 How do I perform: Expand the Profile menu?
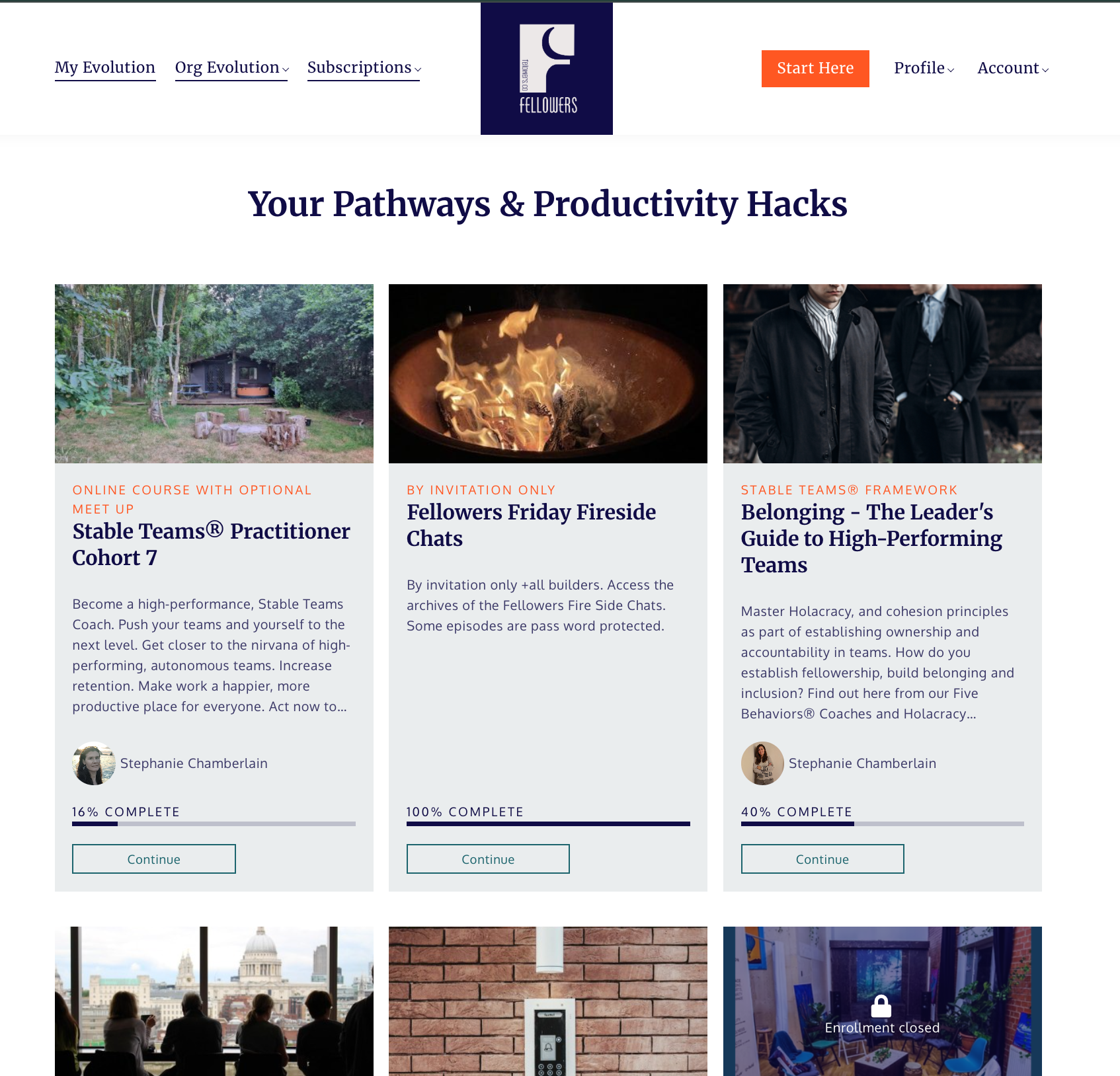click(x=924, y=68)
